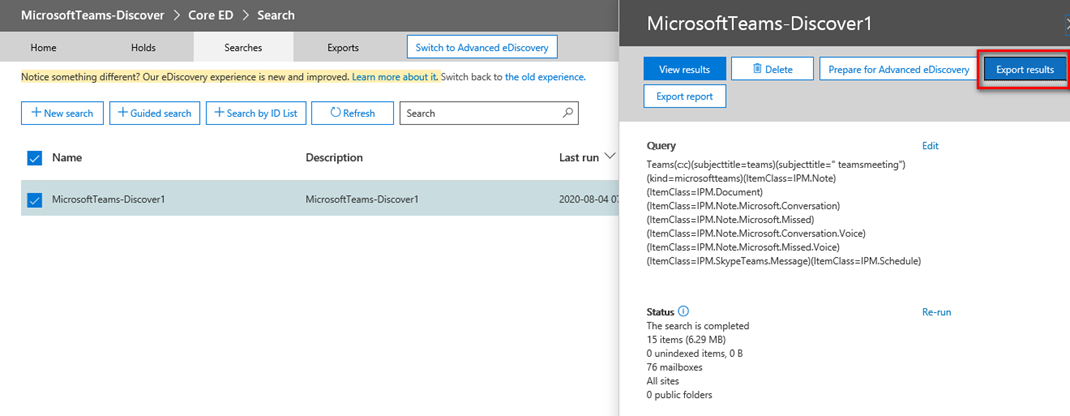The image size is (1070, 416).
Task: Uncheck the MicrosoftTeams-Discover1 row checkbox
Action: pyautogui.click(x=34, y=200)
